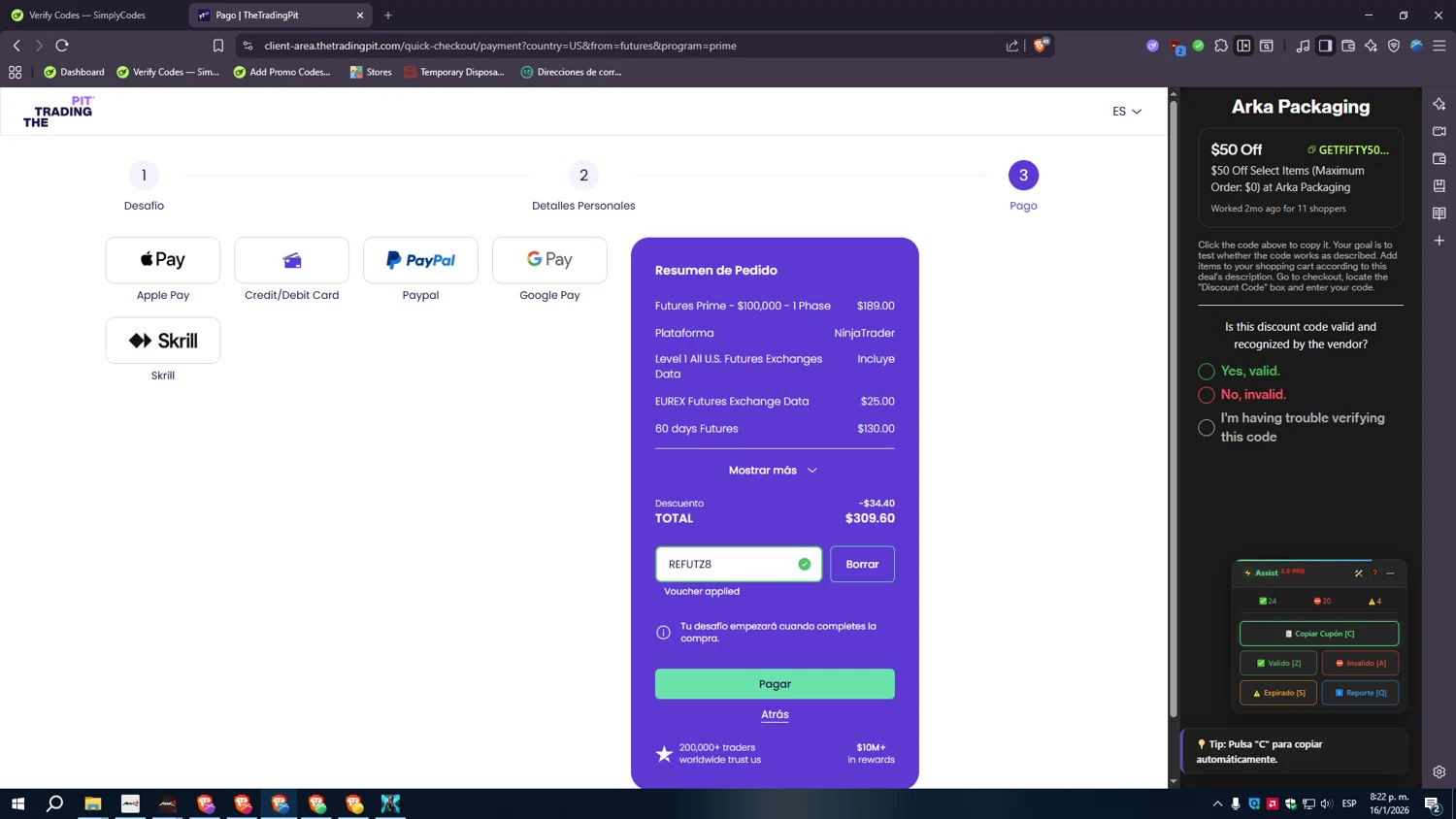
Task: Choose the Credit/Debit Card payment option
Action: point(292,260)
